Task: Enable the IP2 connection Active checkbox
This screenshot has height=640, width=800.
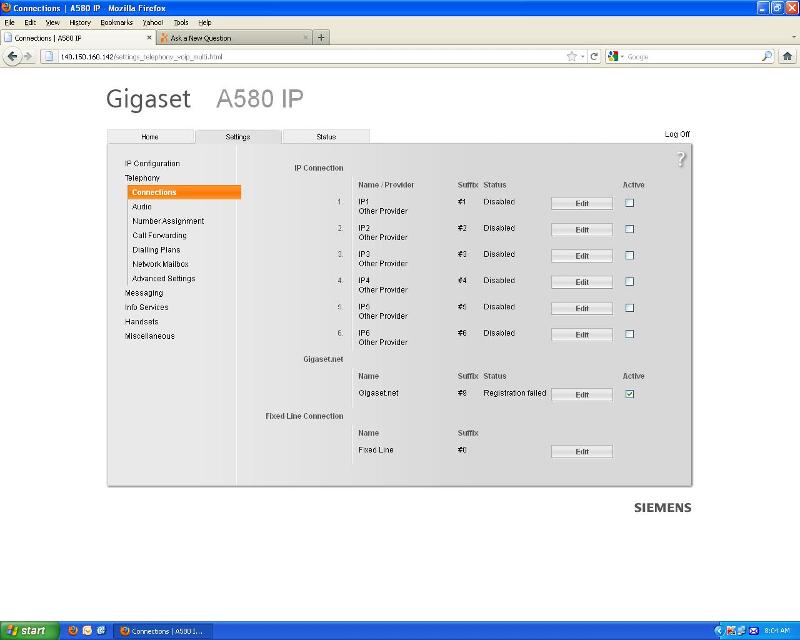Action: [x=630, y=229]
